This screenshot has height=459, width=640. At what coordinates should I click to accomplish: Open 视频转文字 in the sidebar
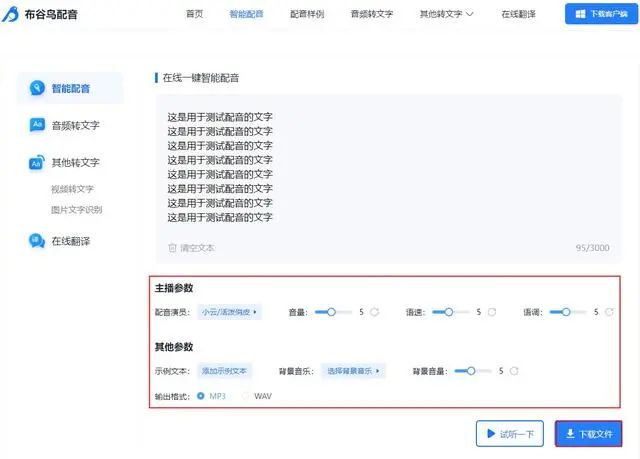pos(72,189)
